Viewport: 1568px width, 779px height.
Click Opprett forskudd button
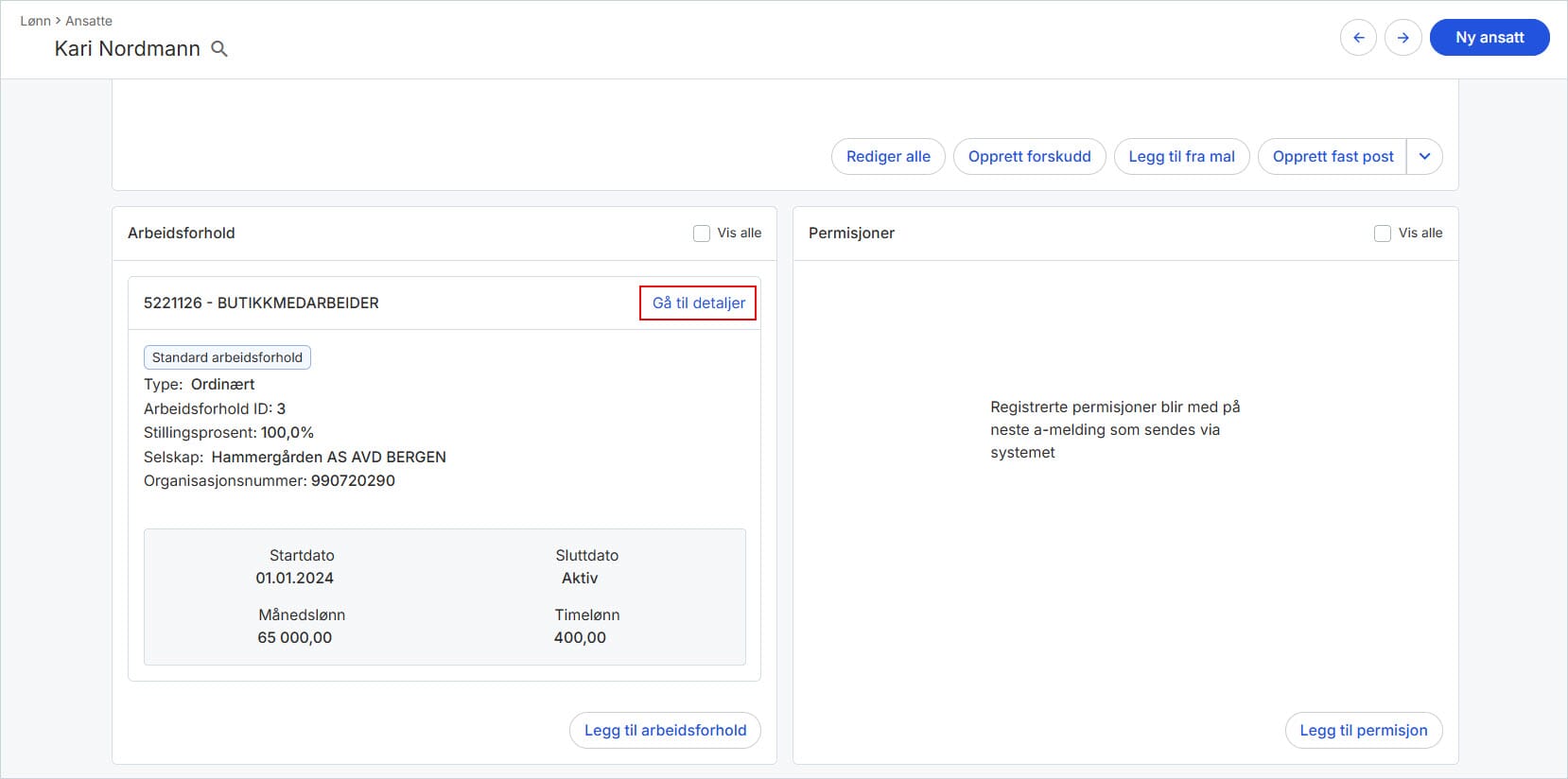tap(1029, 157)
